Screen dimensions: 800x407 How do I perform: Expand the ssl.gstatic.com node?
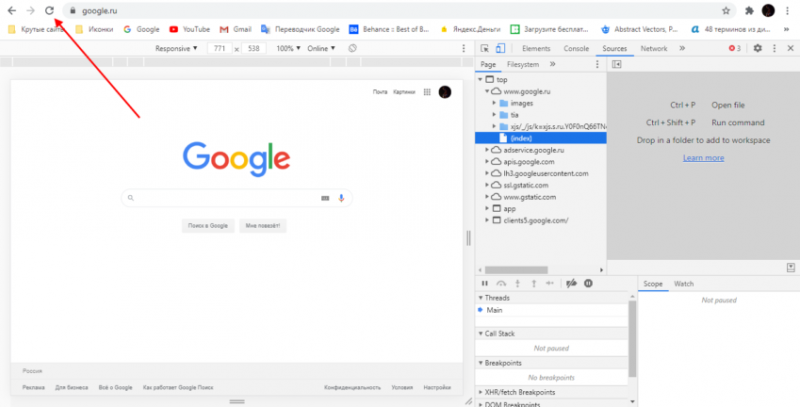click(487, 185)
